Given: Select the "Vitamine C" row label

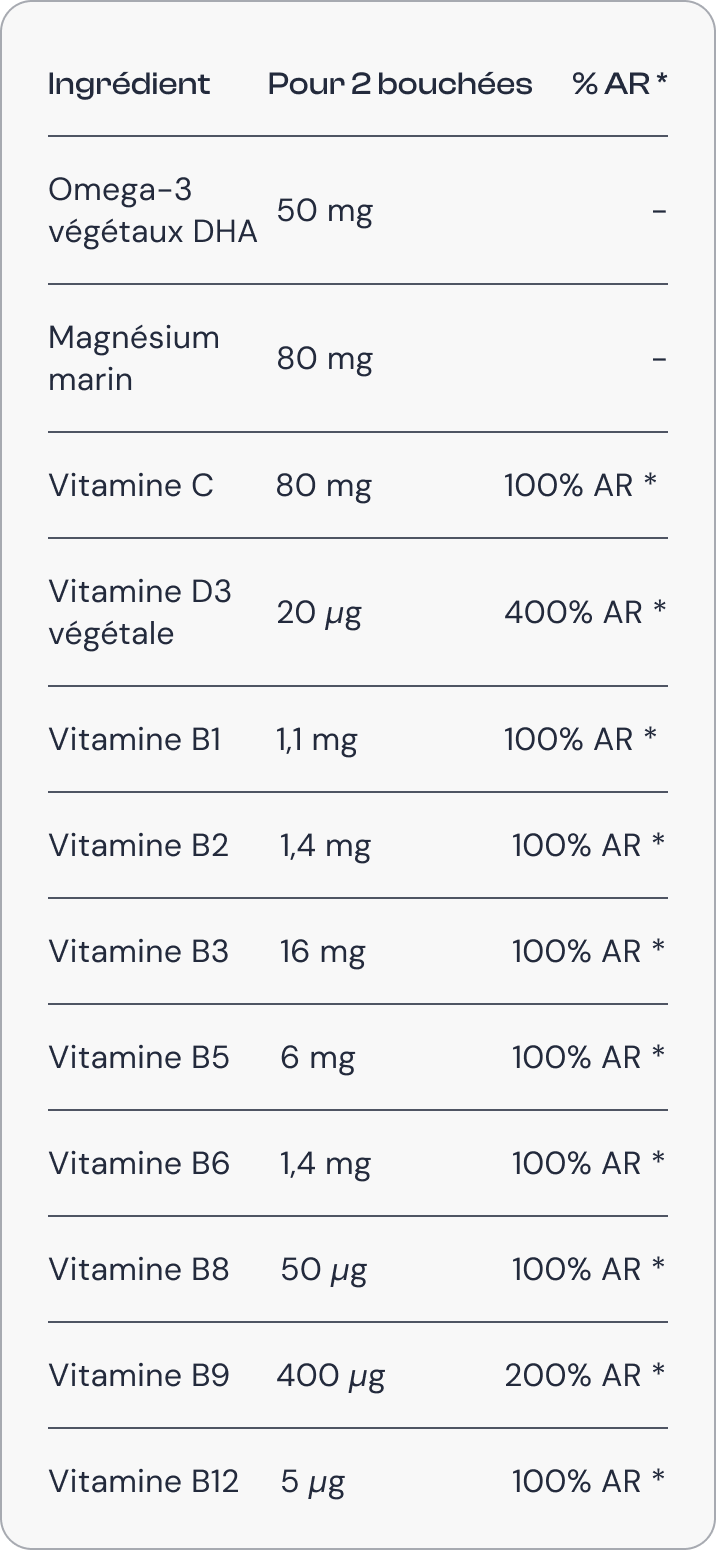Looking at the screenshot, I should click(131, 486).
